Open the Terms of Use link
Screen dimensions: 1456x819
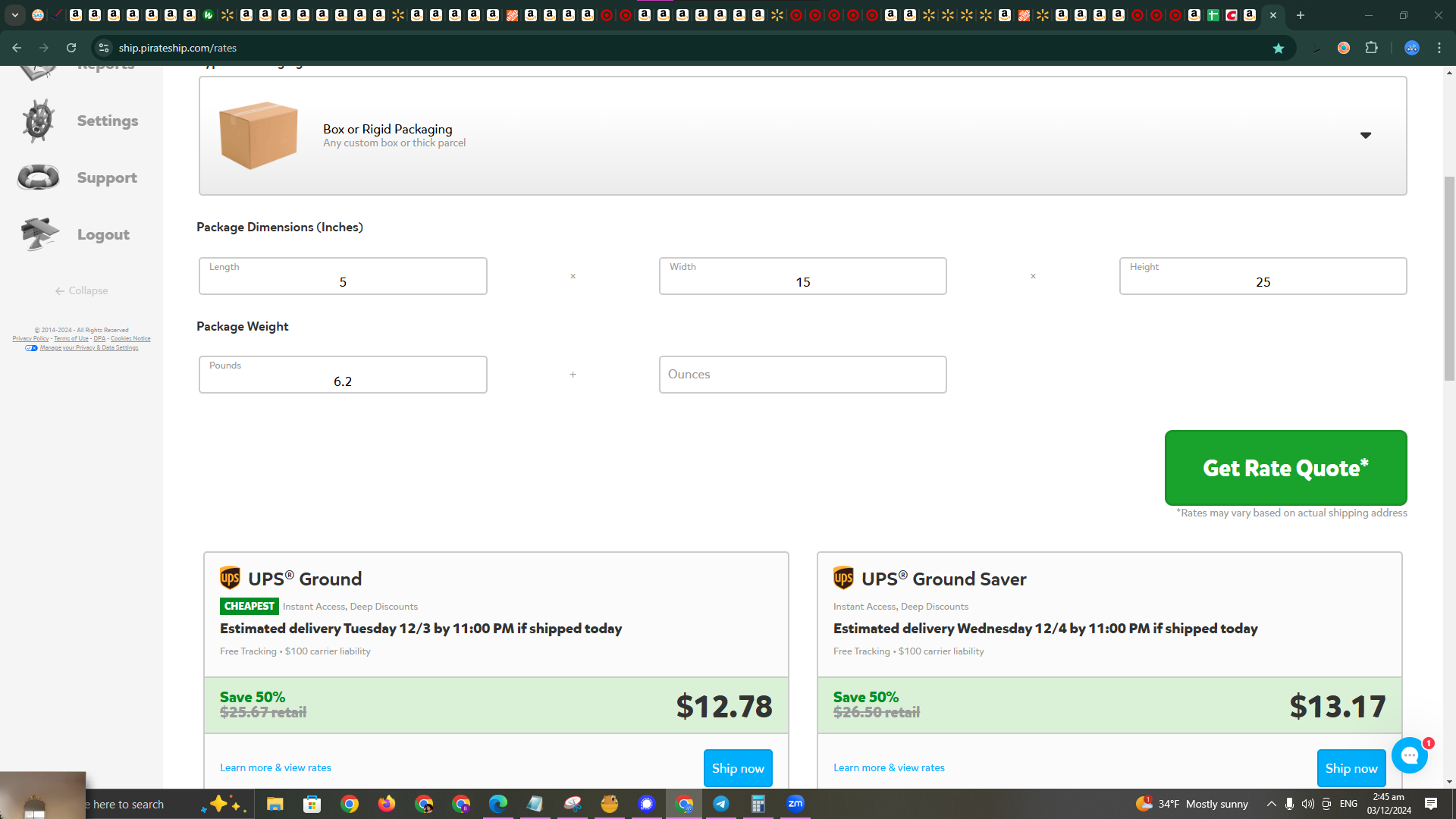(x=71, y=339)
